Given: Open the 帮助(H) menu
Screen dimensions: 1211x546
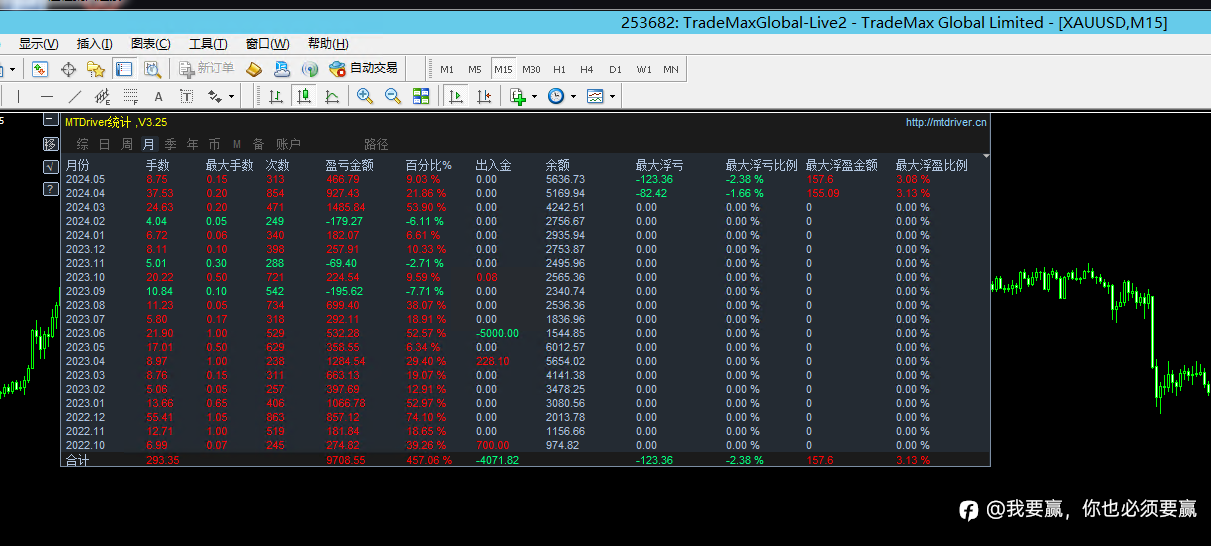Looking at the screenshot, I should coord(328,44).
